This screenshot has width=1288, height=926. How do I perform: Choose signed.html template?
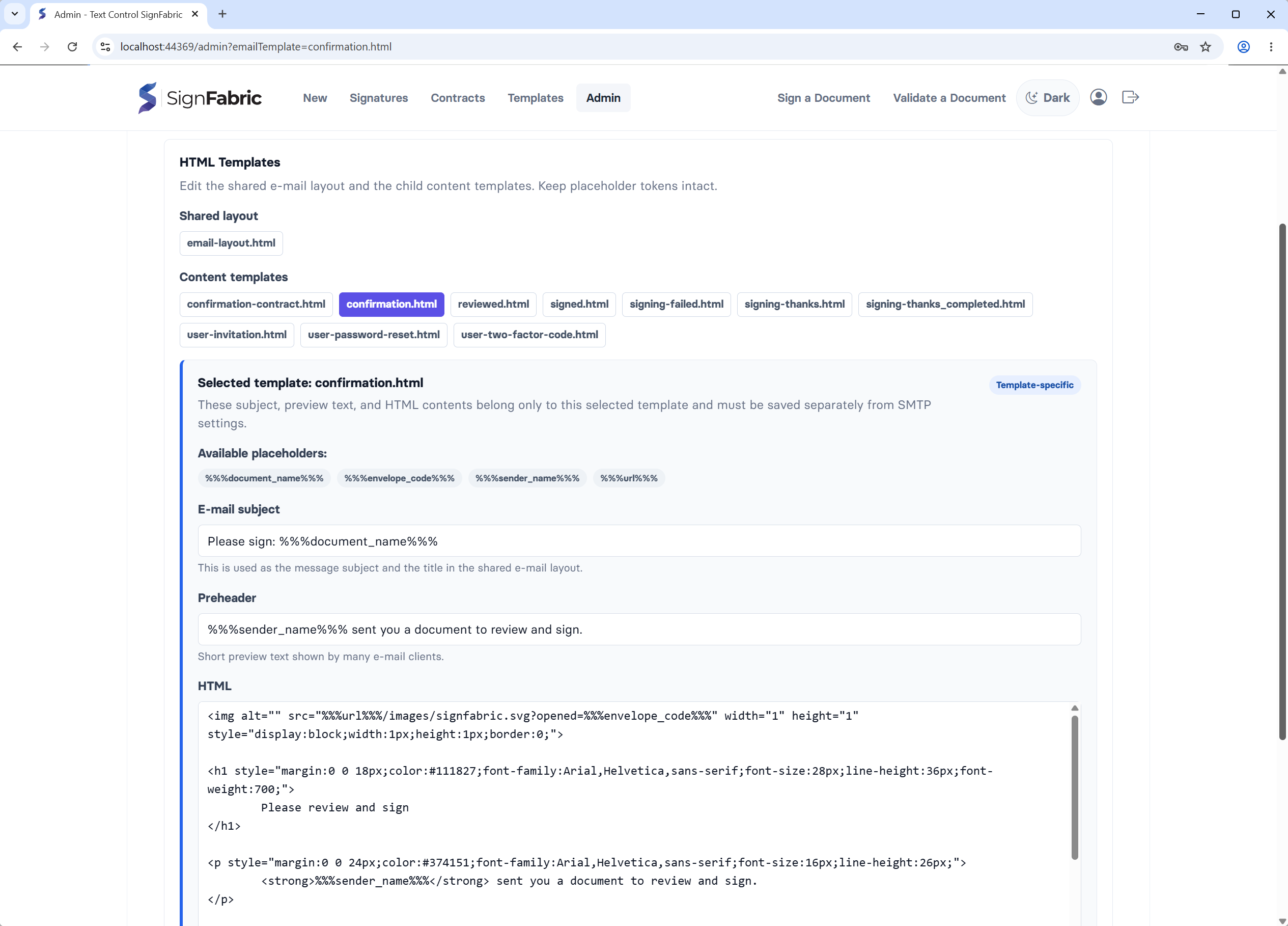click(579, 305)
